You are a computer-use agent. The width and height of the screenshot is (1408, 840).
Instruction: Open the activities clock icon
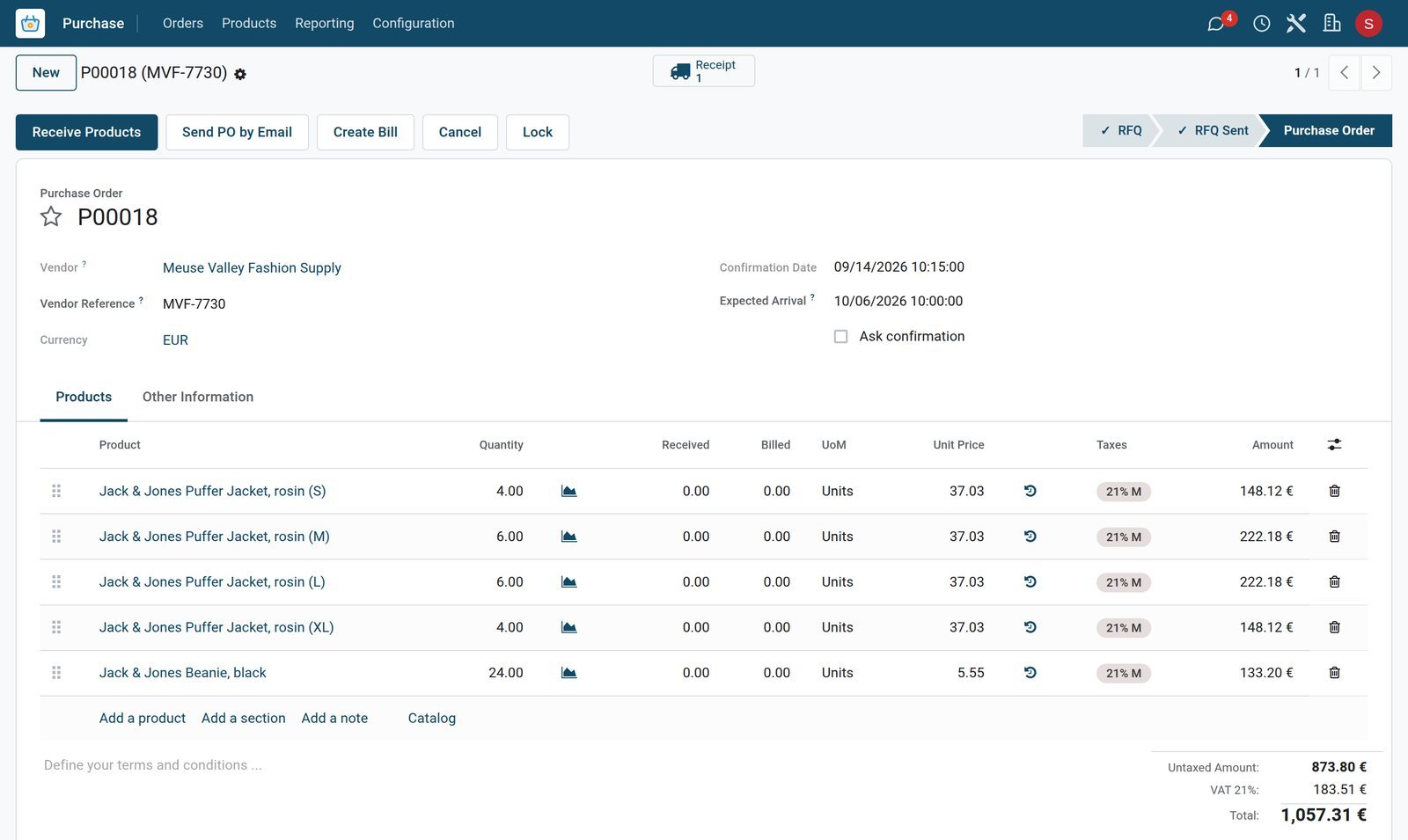[1261, 24]
